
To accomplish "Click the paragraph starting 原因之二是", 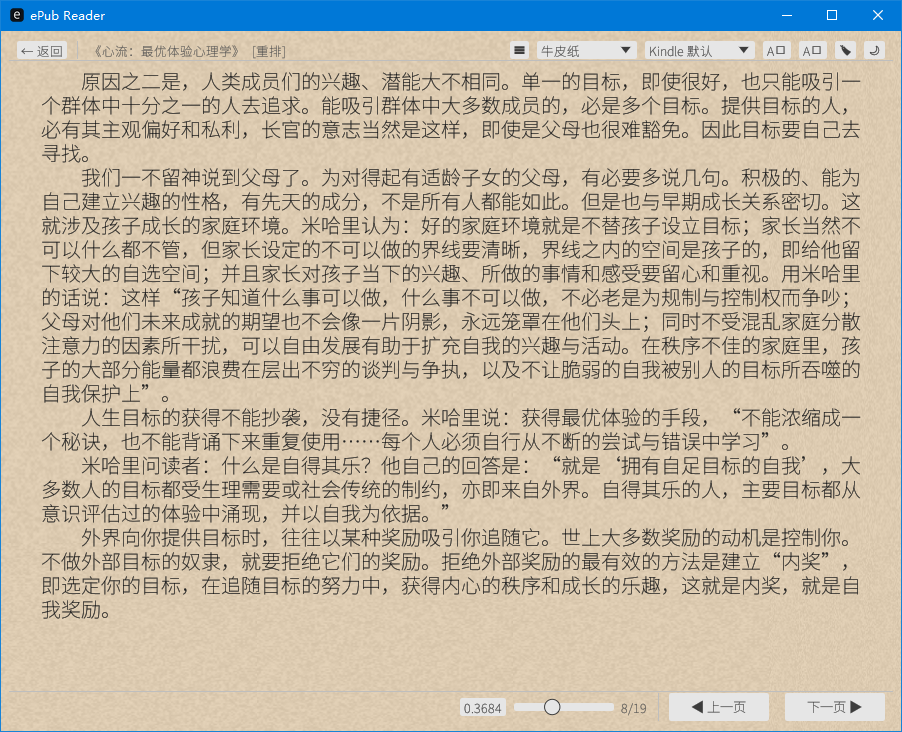I will coord(451,118).
